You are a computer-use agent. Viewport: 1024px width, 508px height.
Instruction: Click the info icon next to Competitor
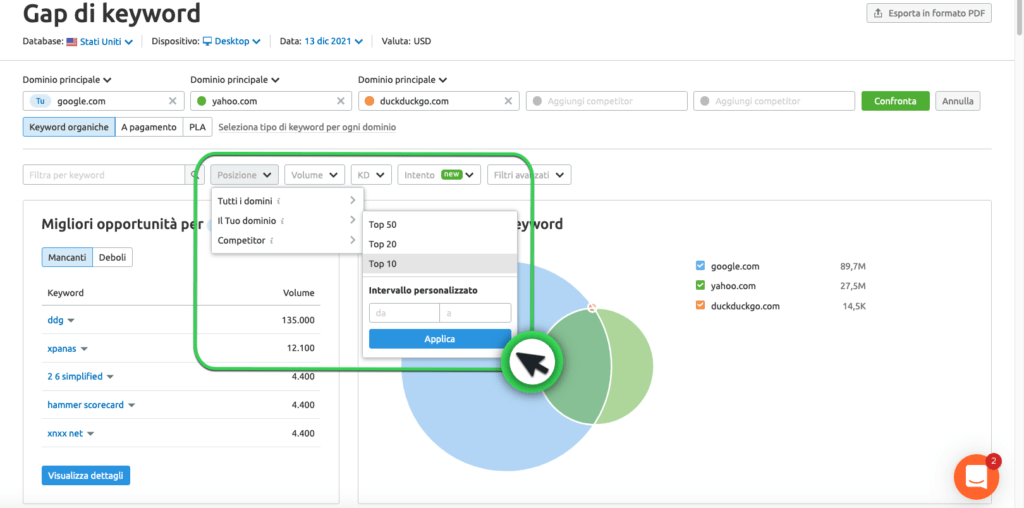tap(271, 241)
